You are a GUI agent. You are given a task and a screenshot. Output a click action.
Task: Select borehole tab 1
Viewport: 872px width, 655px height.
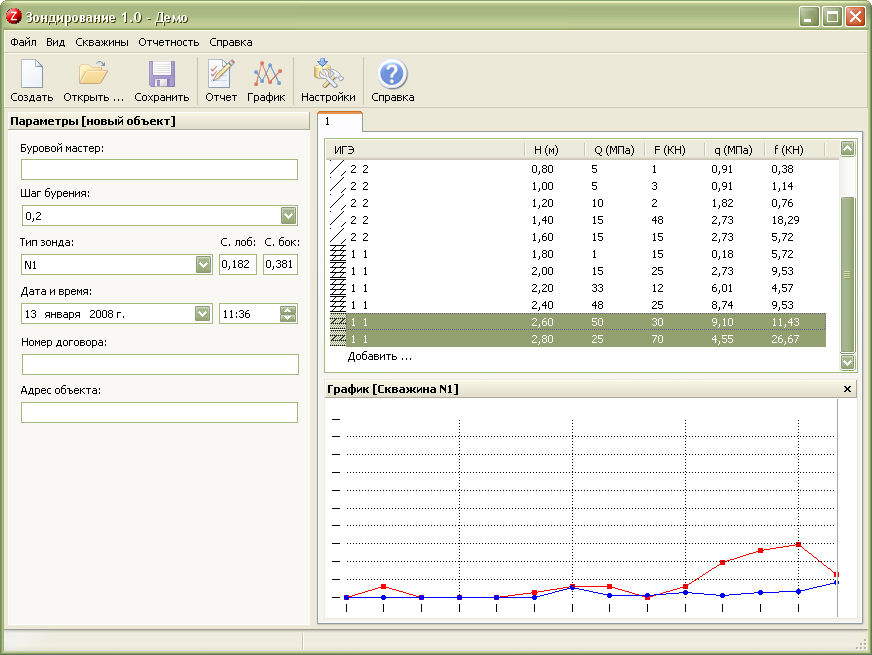pyautogui.click(x=340, y=122)
